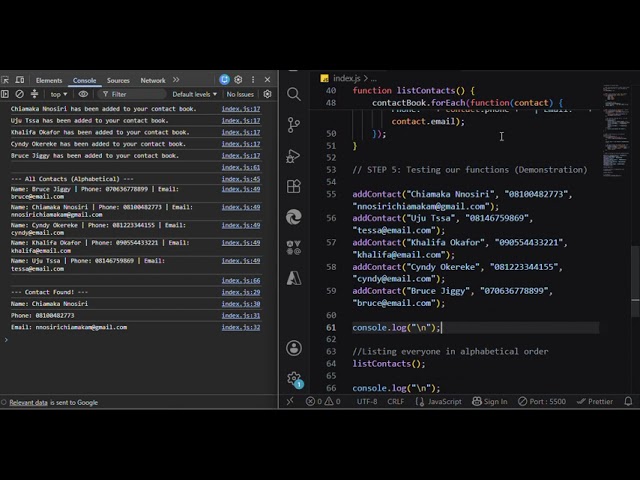This screenshot has height=480, width=640.
Task: Open the Sources tab
Action: tap(118, 80)
